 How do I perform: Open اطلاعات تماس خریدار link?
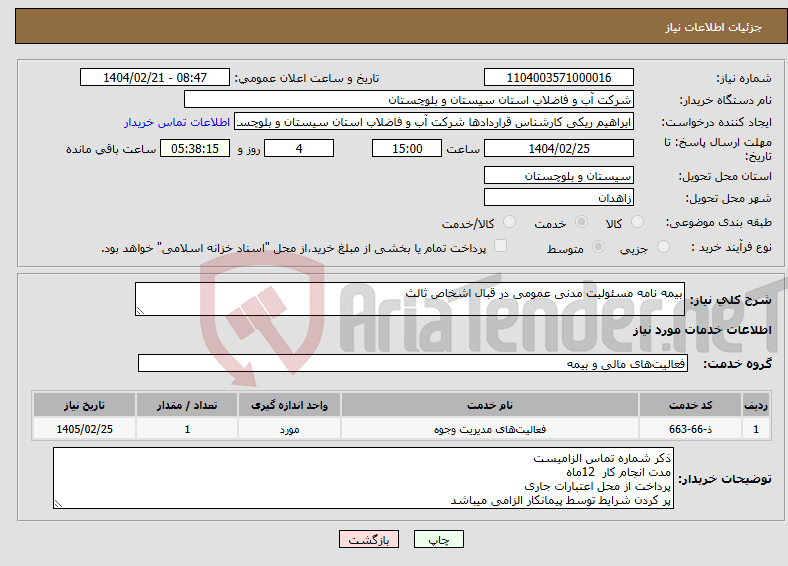tap(177, 122)
